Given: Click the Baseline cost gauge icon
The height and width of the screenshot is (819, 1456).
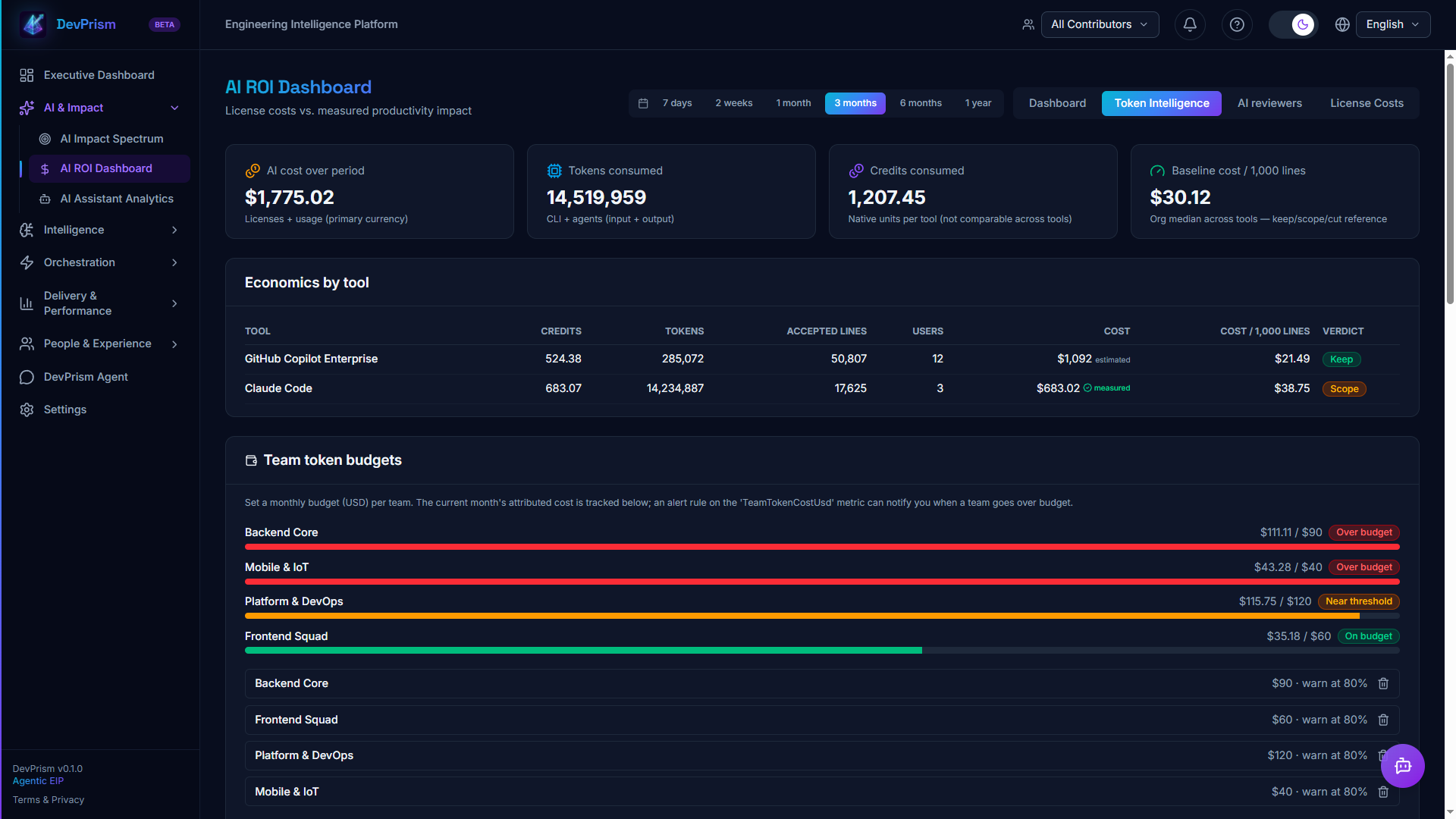Looking at the screenshot, I should coord(1157,171).
